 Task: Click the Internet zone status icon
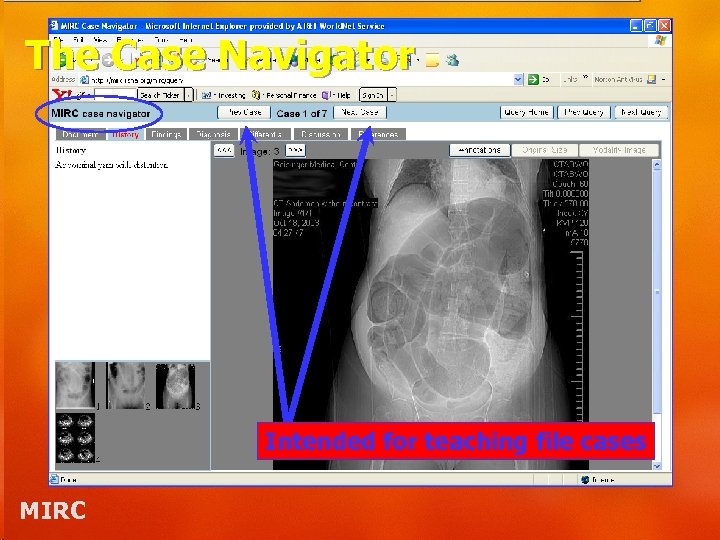click(x=585, y=479)
